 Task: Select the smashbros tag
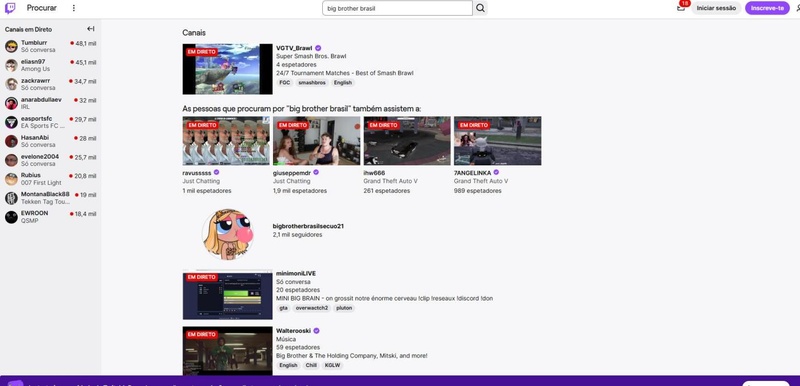click(312, 83)
